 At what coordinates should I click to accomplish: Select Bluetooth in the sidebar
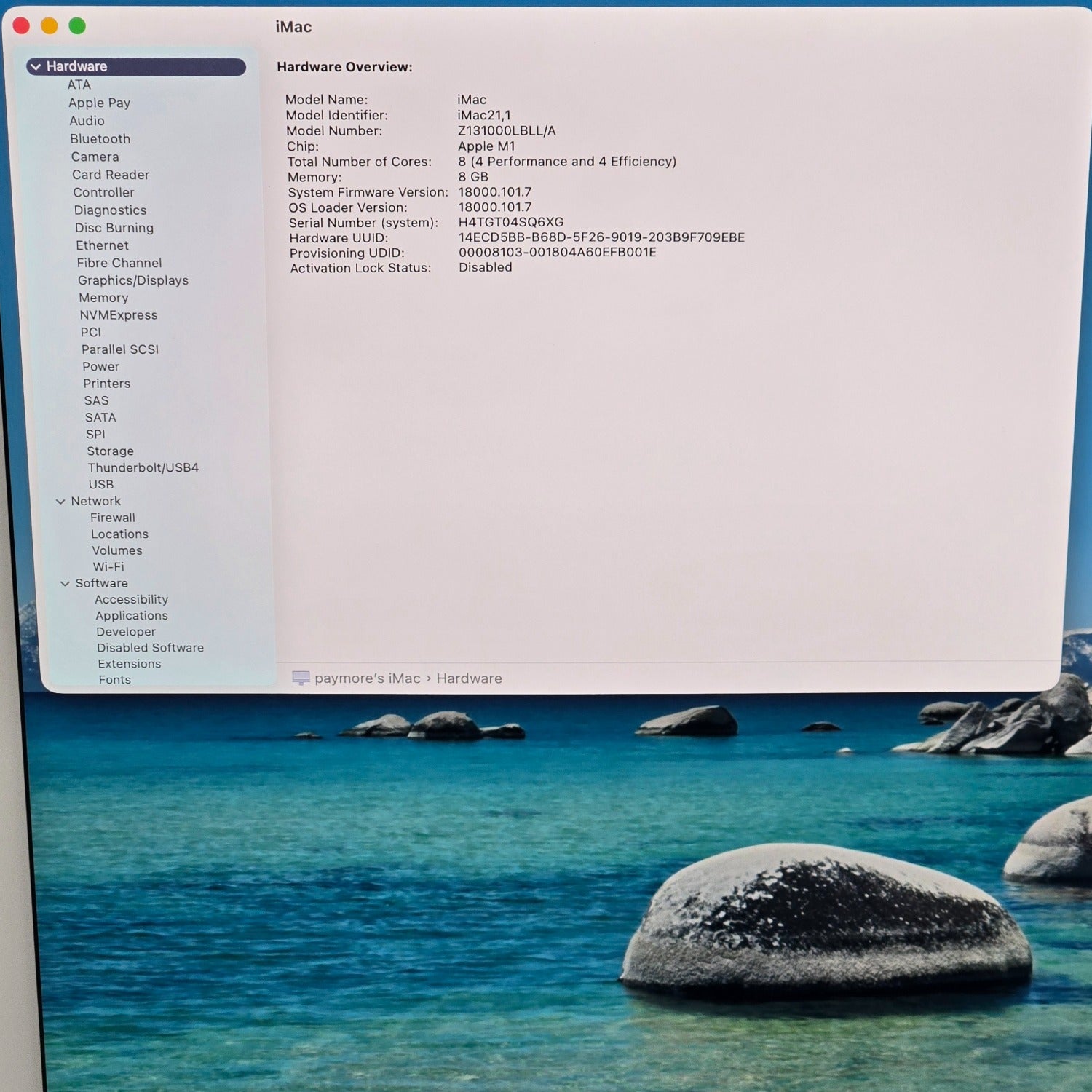pyautogui.click(x=100, y=139)
